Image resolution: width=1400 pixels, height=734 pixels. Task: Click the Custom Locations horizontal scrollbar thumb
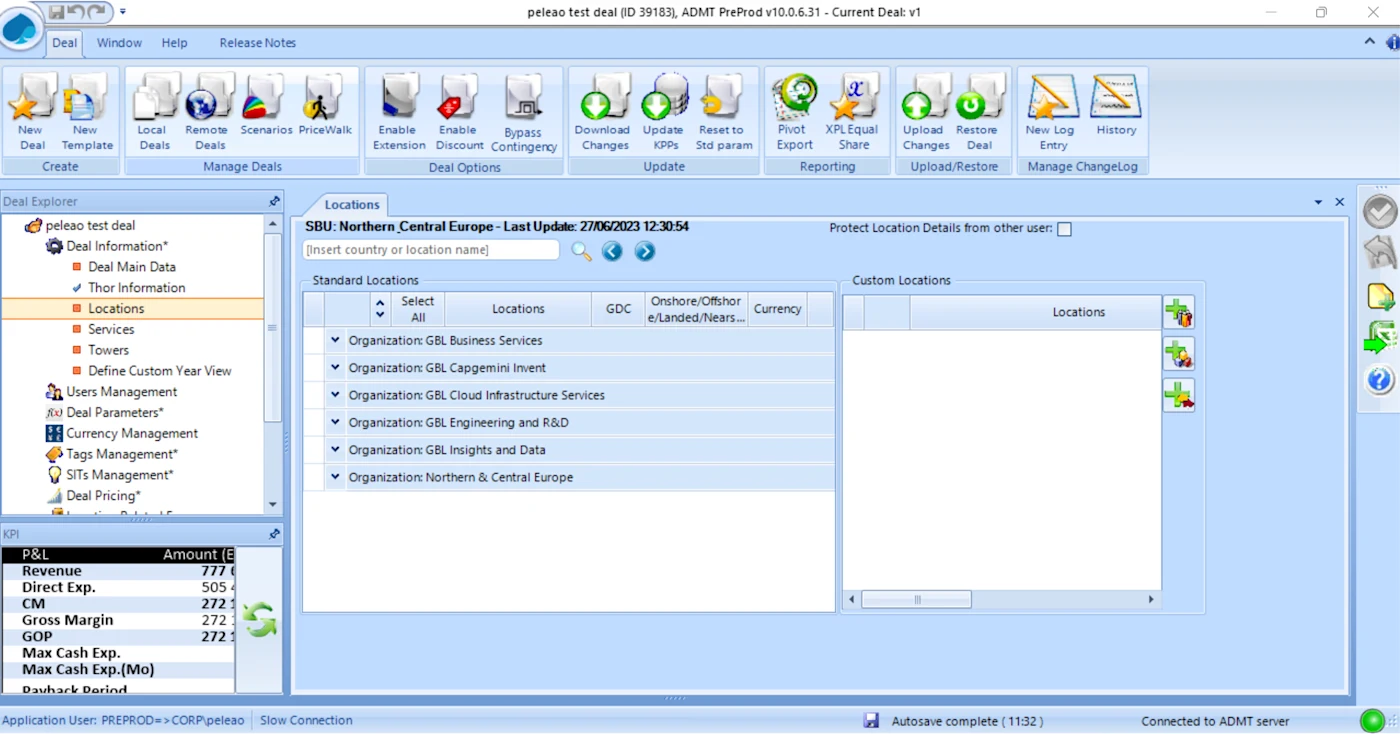click(916, 600)
